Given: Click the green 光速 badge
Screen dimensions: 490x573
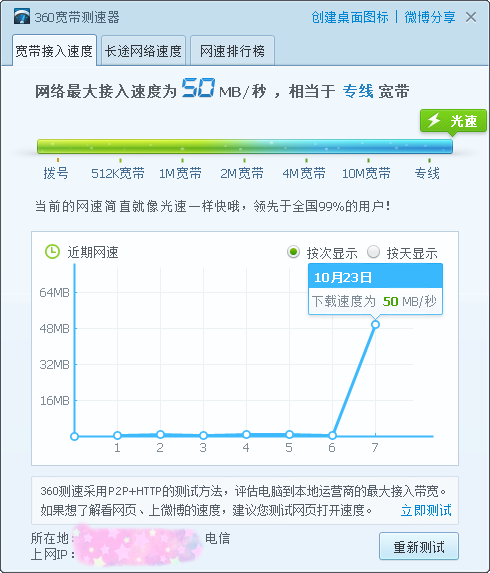Looking at the screenshot, I should (453, 121).
